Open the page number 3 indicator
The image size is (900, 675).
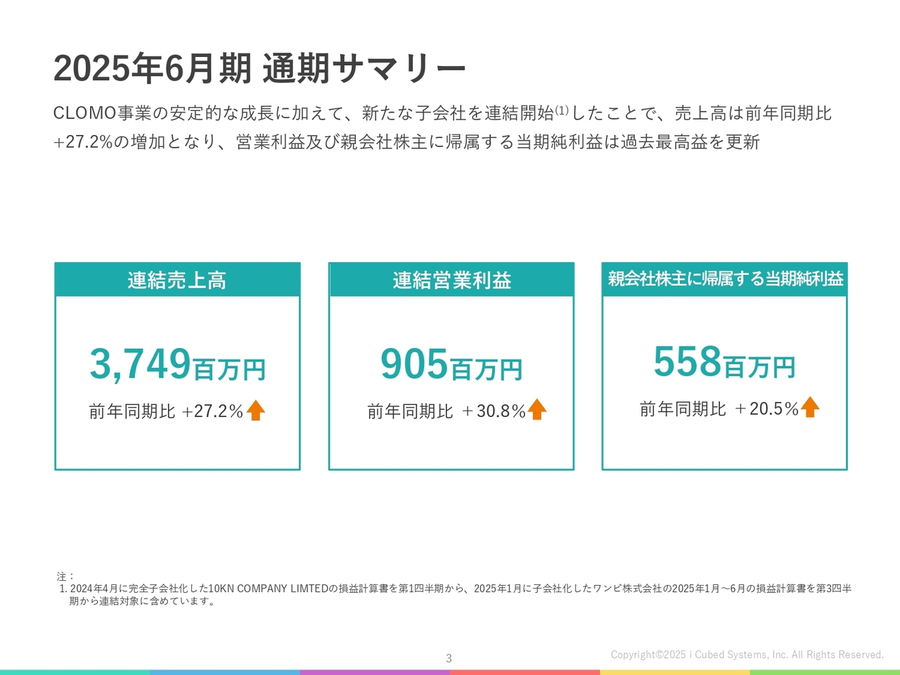[449, 657]
